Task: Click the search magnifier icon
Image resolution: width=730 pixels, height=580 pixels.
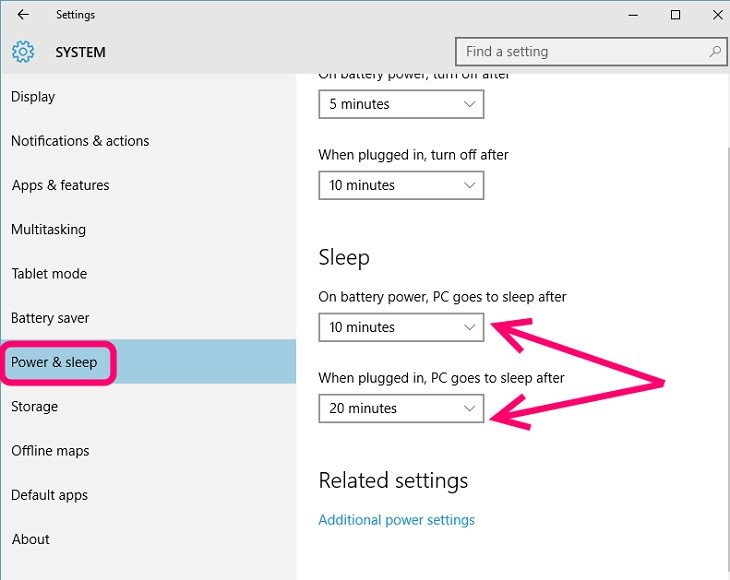Action: point(715,51)
